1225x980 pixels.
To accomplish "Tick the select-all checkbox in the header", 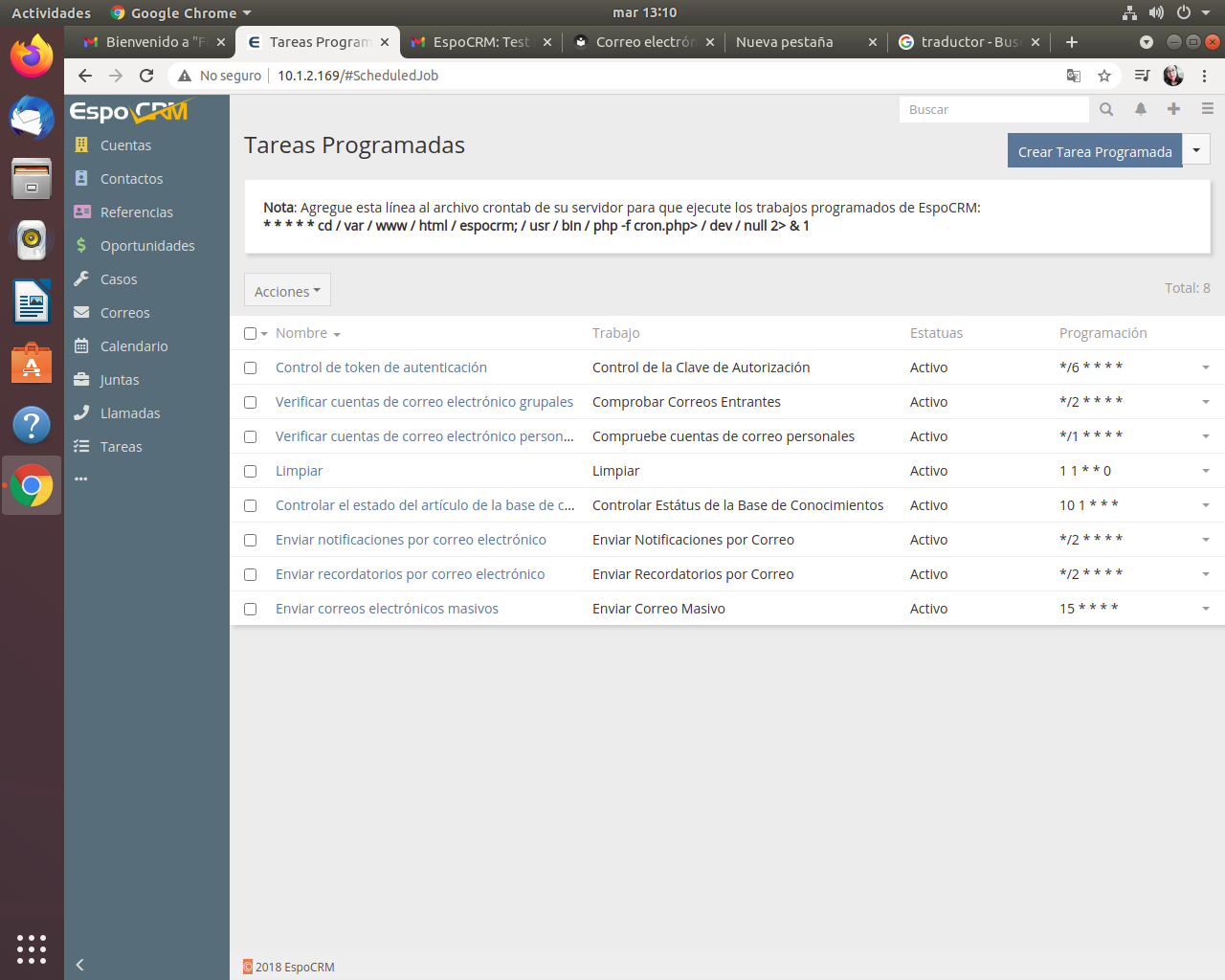I will 250,334.
